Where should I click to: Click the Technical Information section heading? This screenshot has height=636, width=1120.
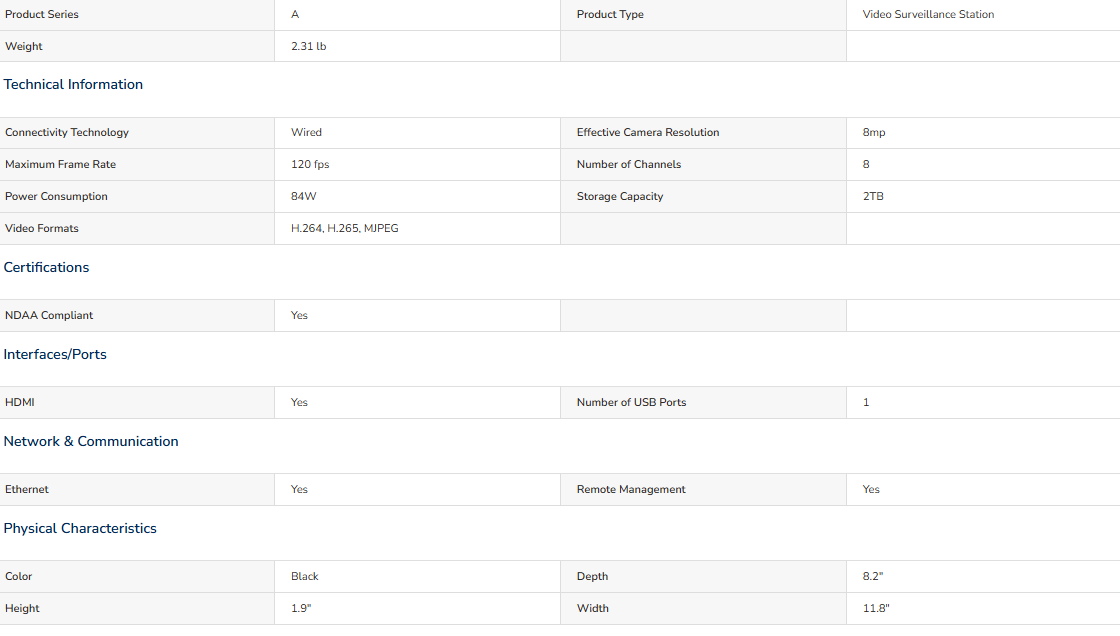coord(73,85)
